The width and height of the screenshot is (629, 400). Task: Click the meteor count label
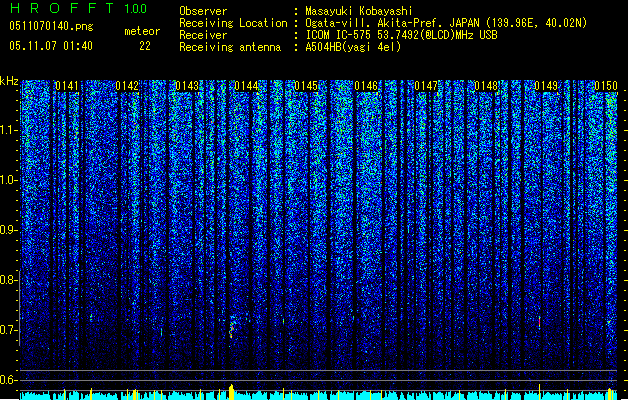[x=142, y=31]
